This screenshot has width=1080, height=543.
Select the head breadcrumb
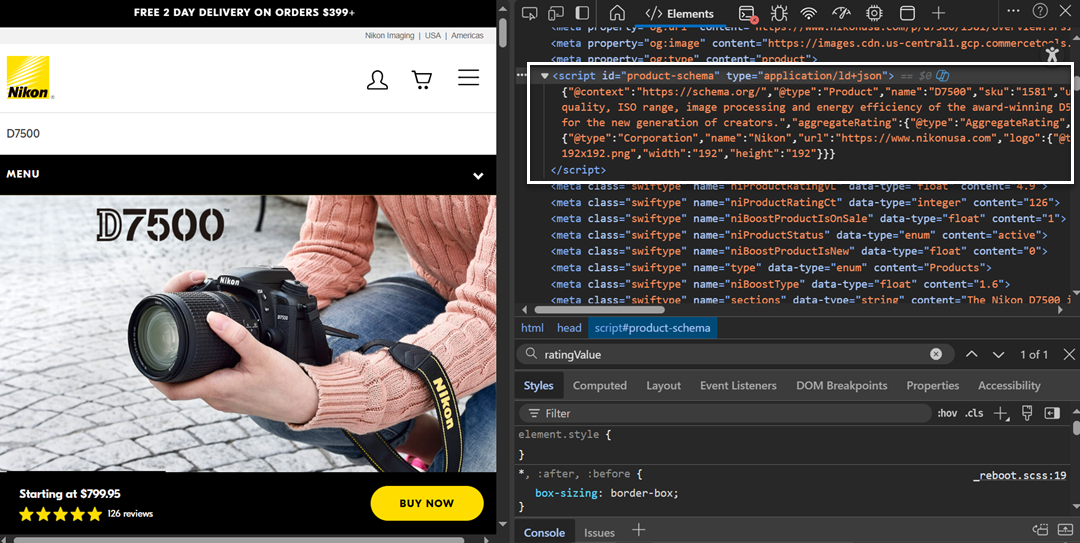(569, 328)
